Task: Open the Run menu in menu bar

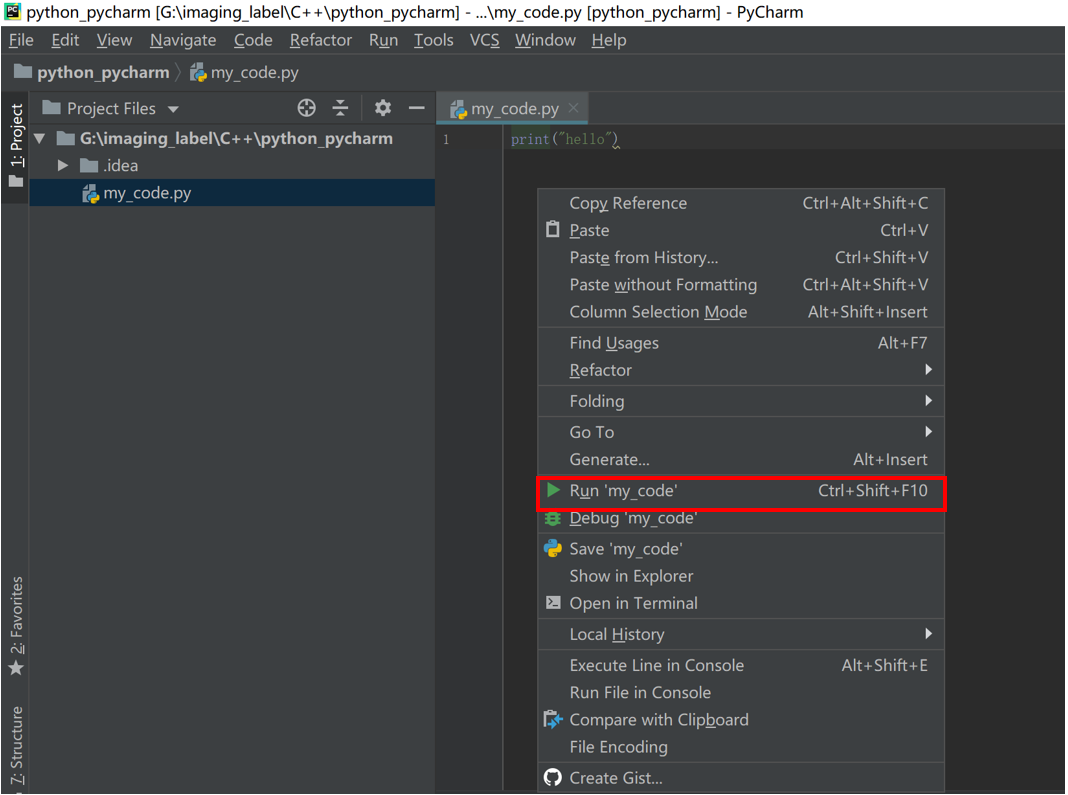Action: [383, 40]
